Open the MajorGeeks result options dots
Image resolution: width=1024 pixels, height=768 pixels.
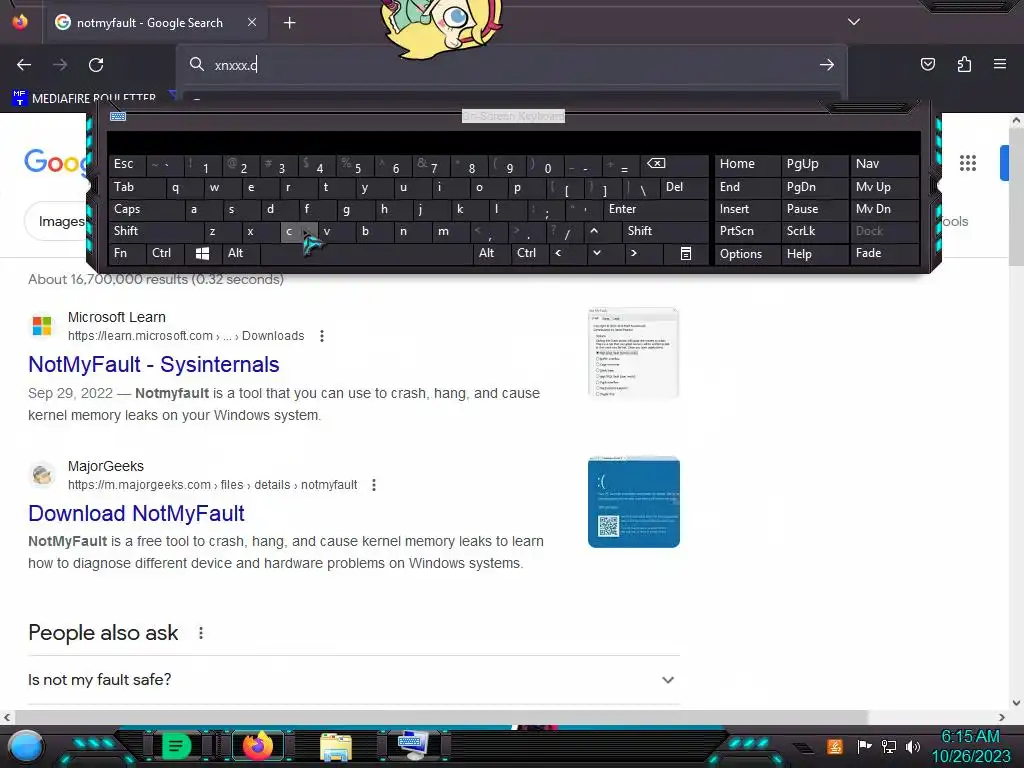click(374, 485)
